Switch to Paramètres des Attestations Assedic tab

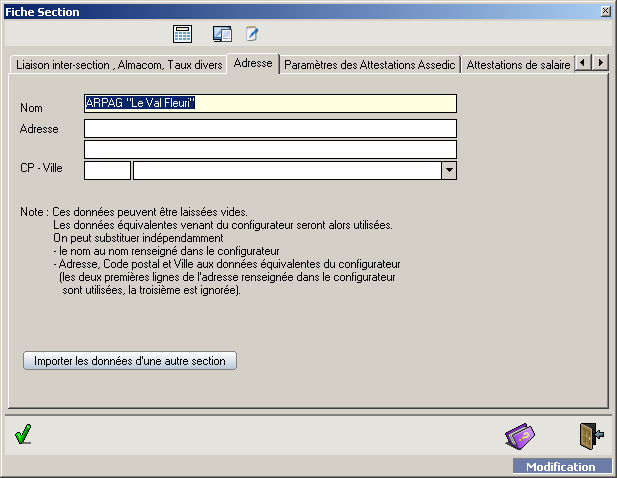coord(369,64)
